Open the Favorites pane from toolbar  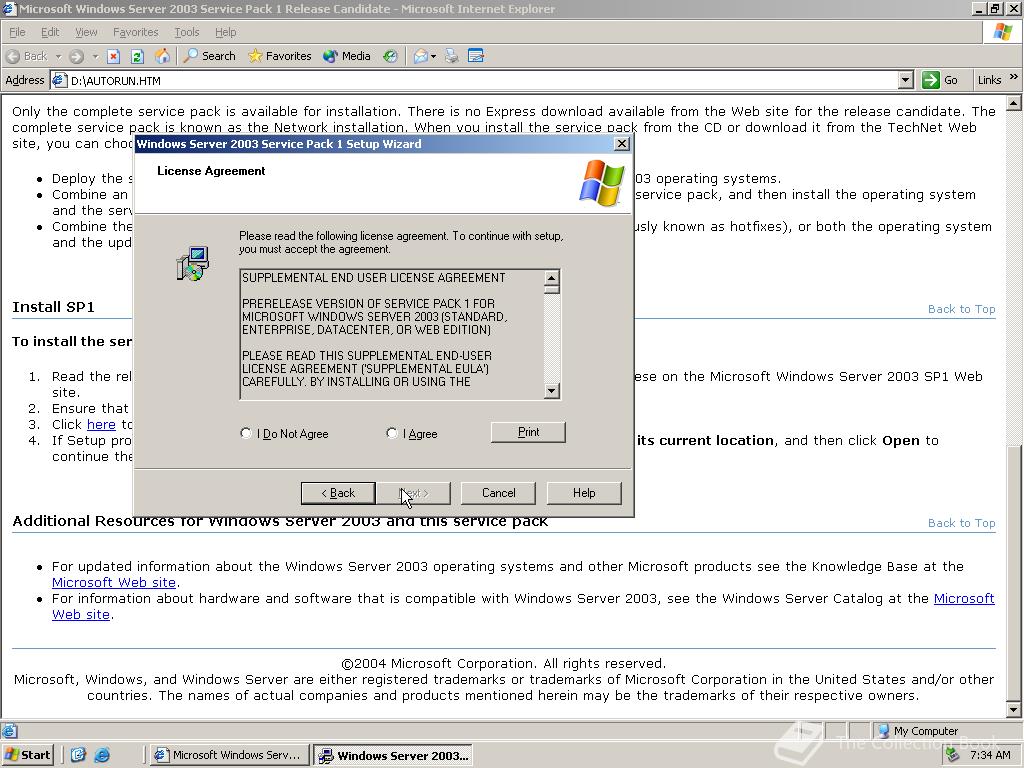tap(280, 56)
